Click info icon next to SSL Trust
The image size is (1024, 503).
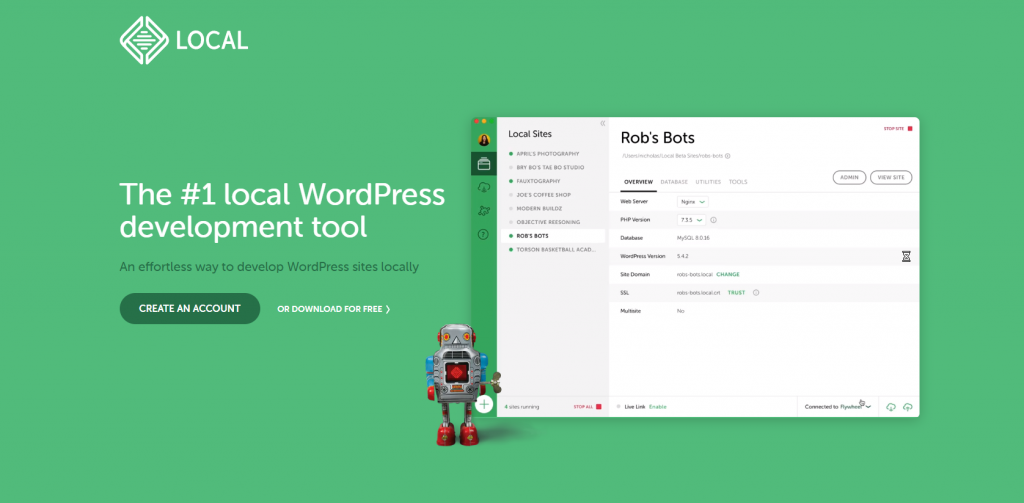(x=756, y=293)
